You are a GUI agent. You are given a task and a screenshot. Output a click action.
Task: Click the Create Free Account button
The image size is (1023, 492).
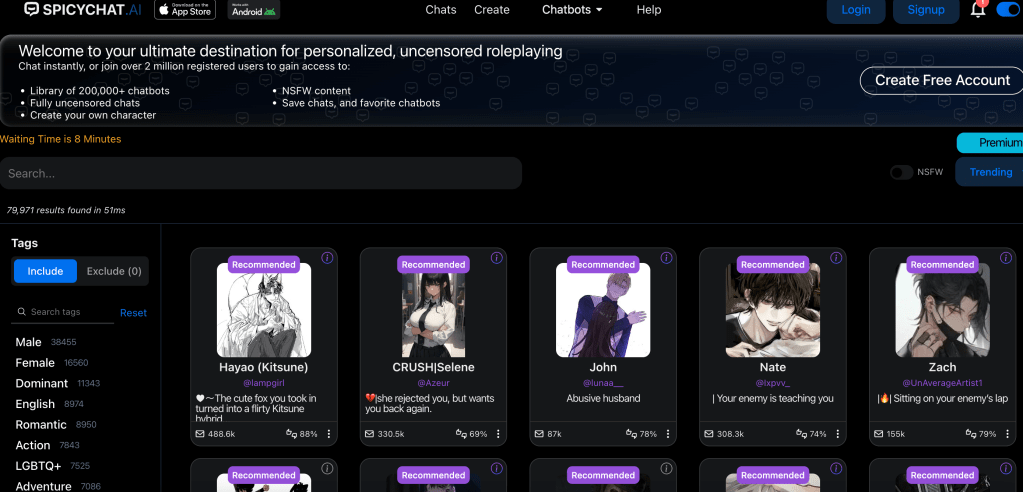(941, 80)
